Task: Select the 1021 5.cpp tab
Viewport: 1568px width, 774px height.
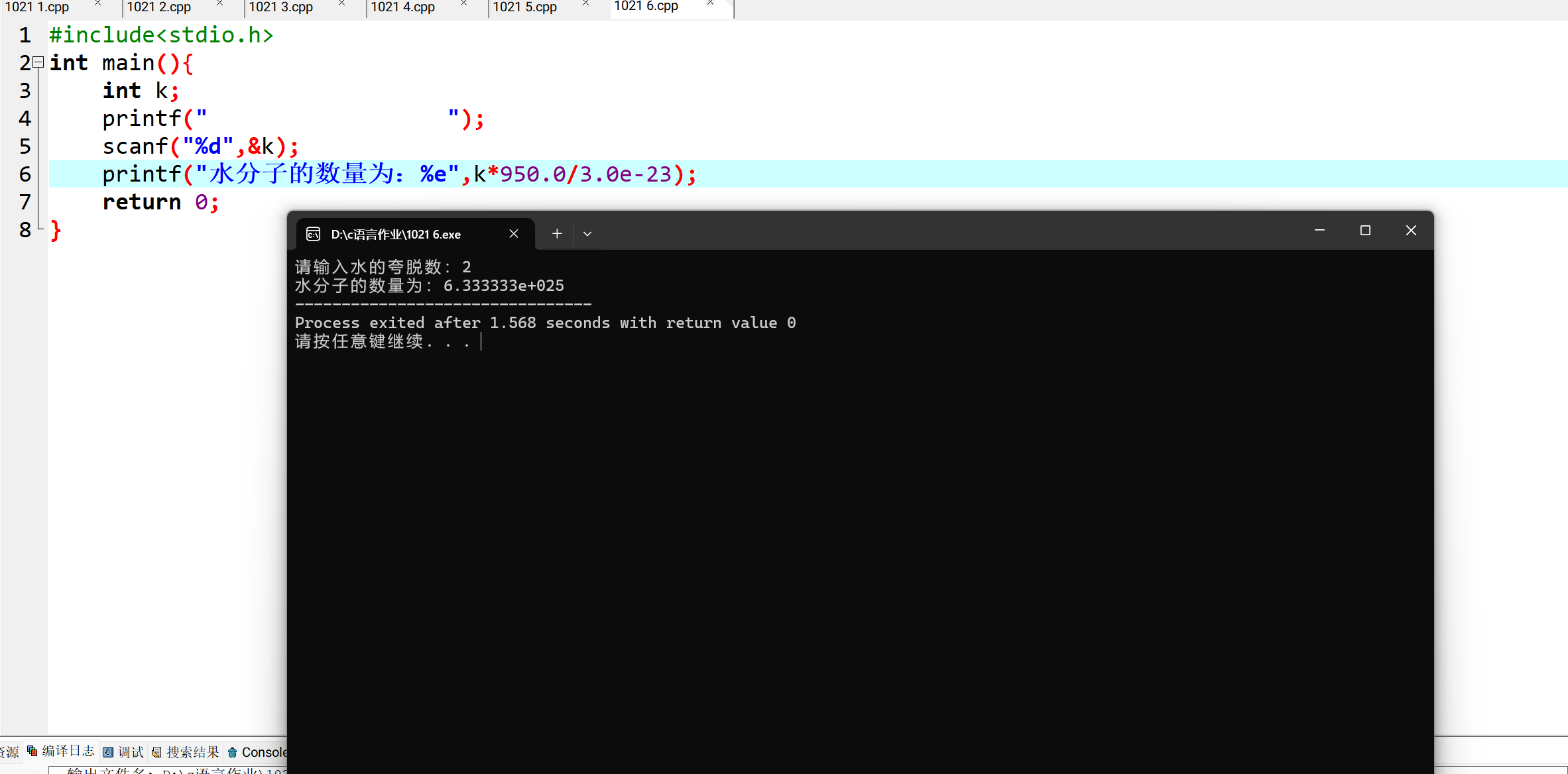Action: pos(525,7)
